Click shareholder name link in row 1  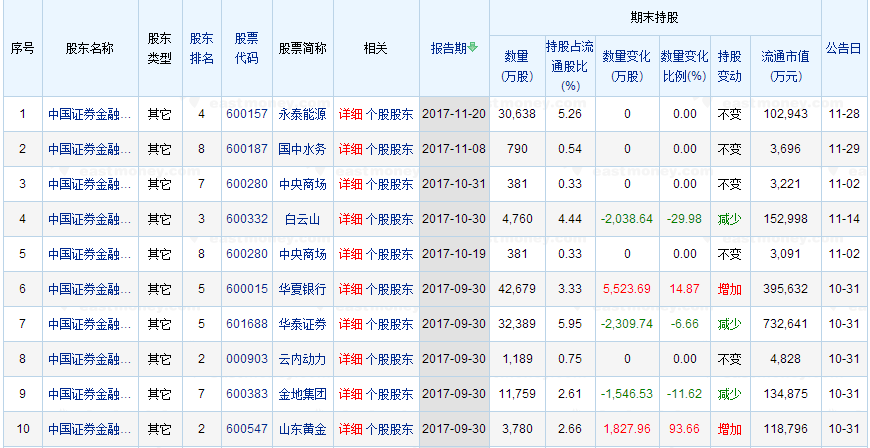[90, 114]
